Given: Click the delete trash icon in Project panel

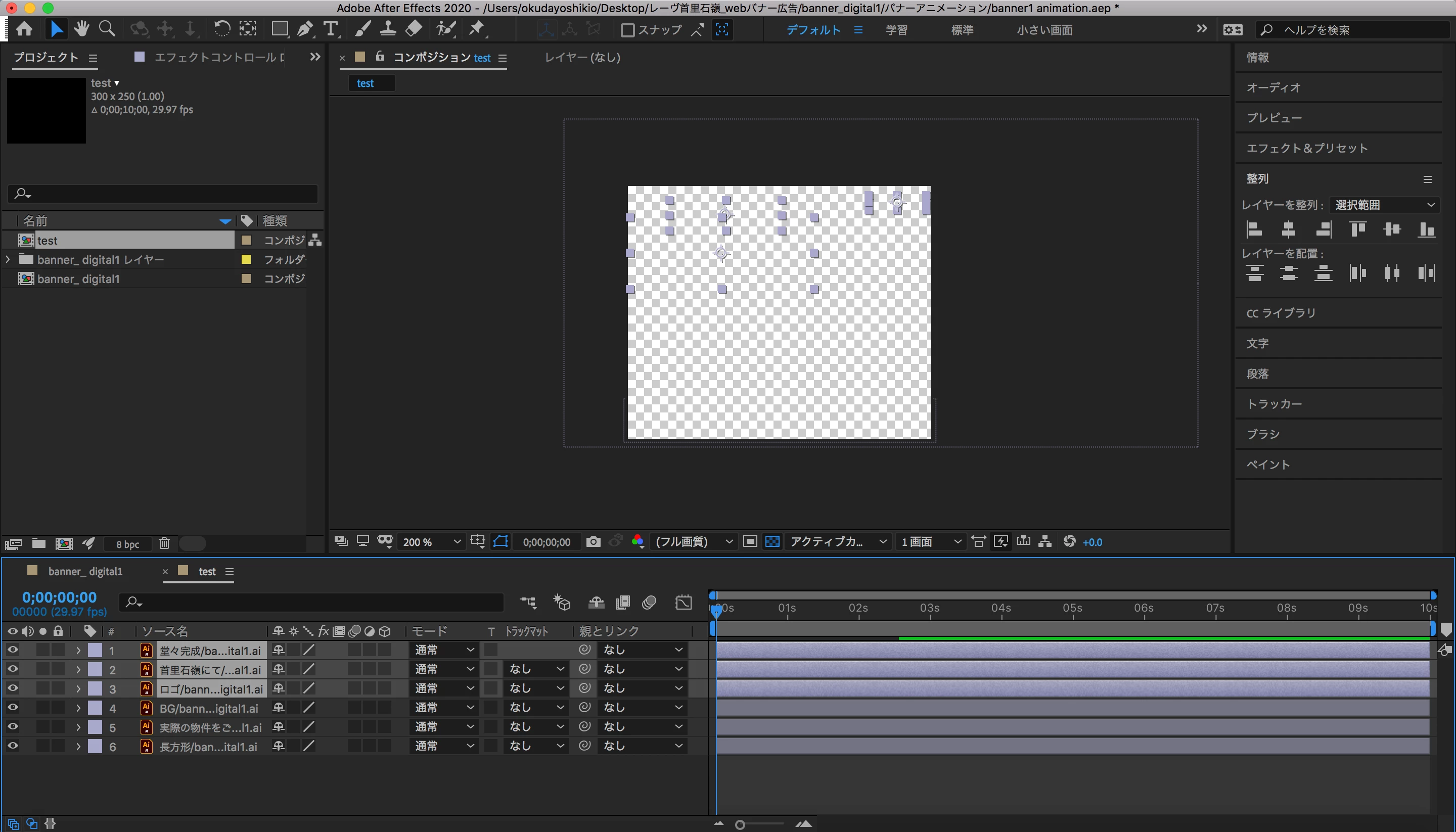Looking at the screenshot, I should (x=164, y=543).
